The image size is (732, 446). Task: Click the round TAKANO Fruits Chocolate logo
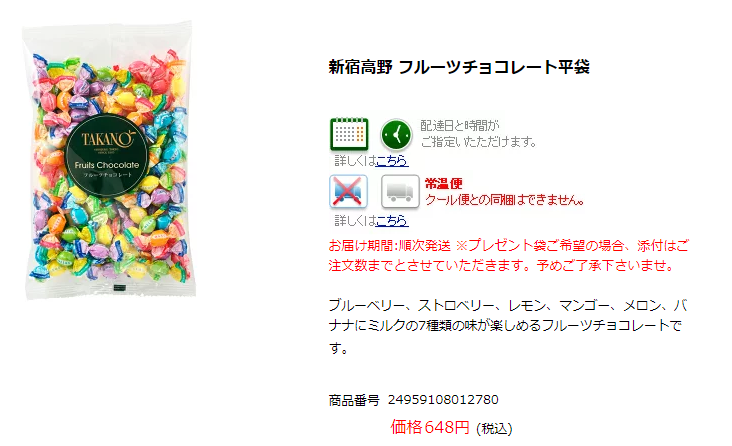coord(107,155)
